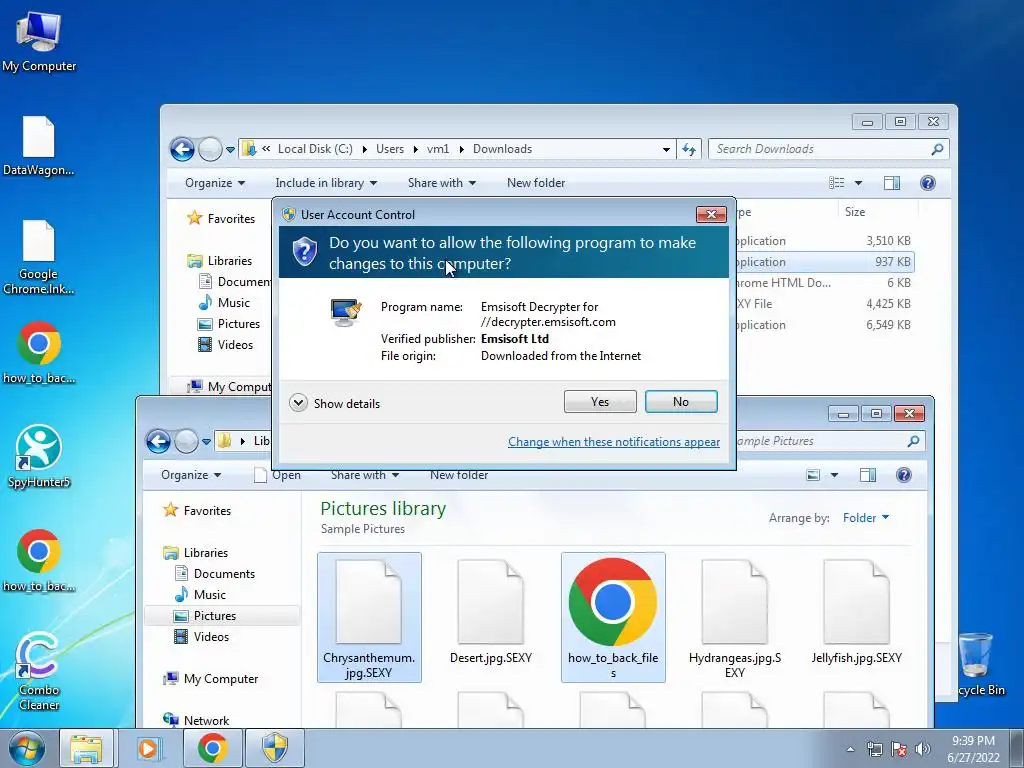The image size is (1024, 768).
Task: Go back in the Downloads window
Action: [x=182, y=150]
